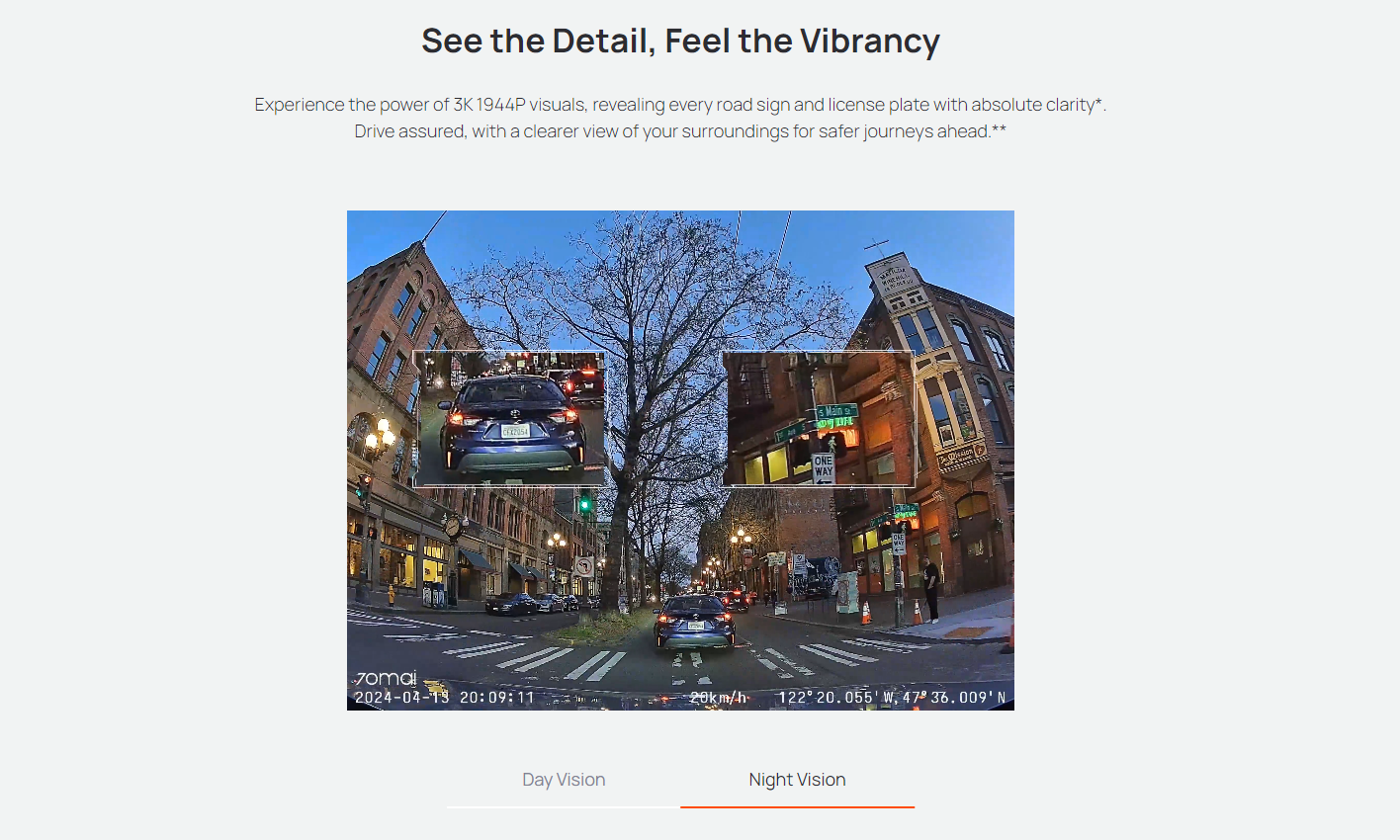Click the GPS coordinates overlay text
Viewport: 1400px width, 840px height.
(892, 698)
